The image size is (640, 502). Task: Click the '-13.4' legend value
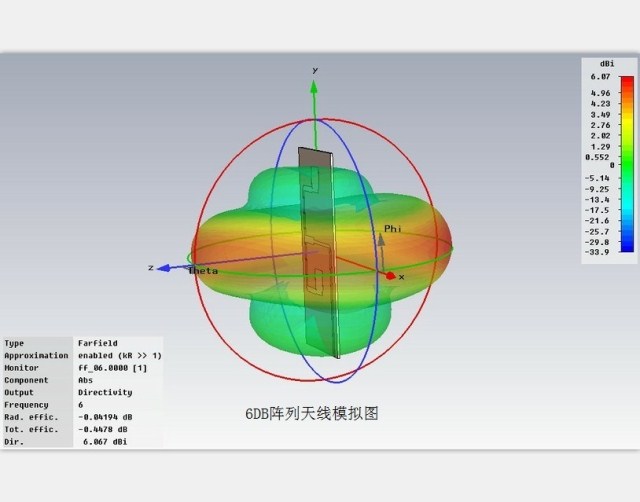coord(597,200)
